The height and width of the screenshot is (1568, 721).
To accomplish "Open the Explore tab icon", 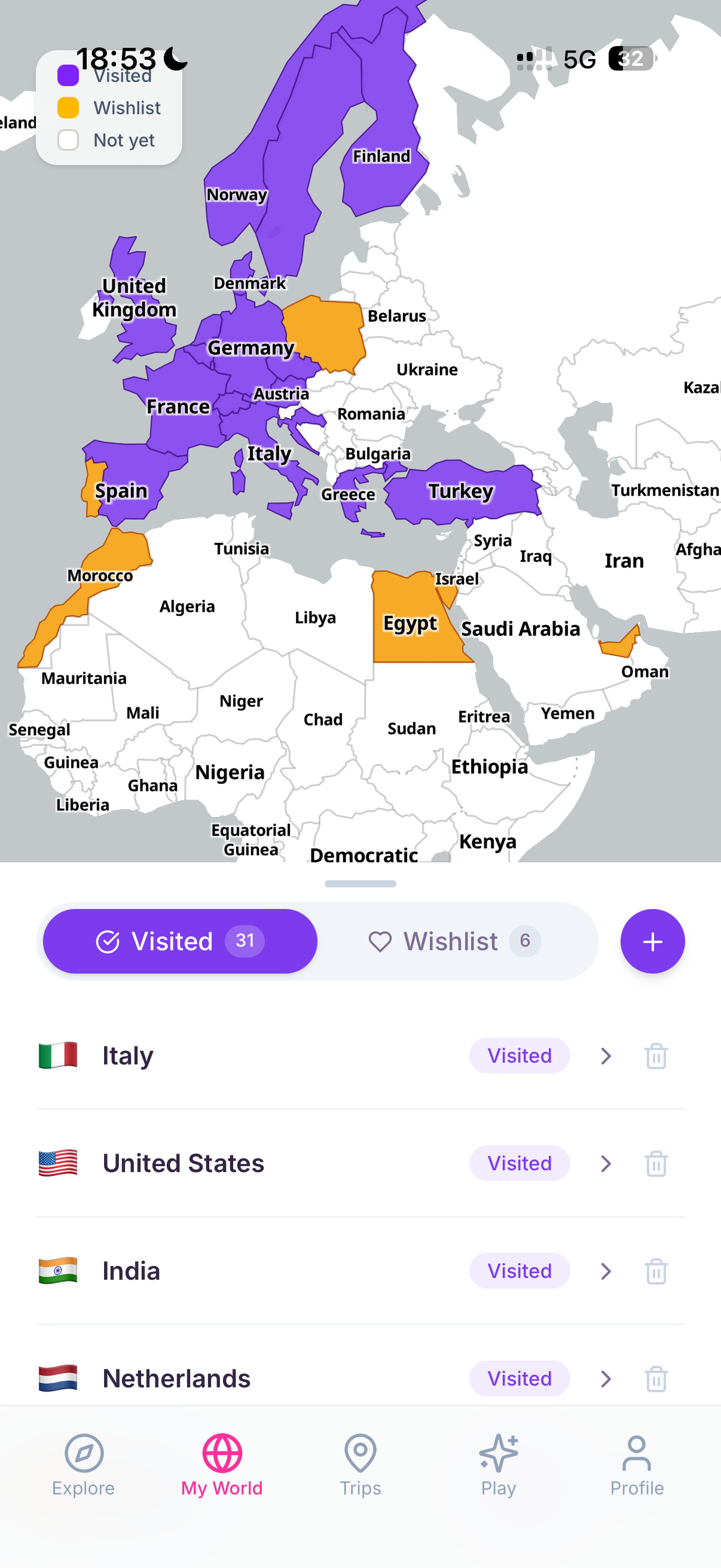I will 83,1457.
